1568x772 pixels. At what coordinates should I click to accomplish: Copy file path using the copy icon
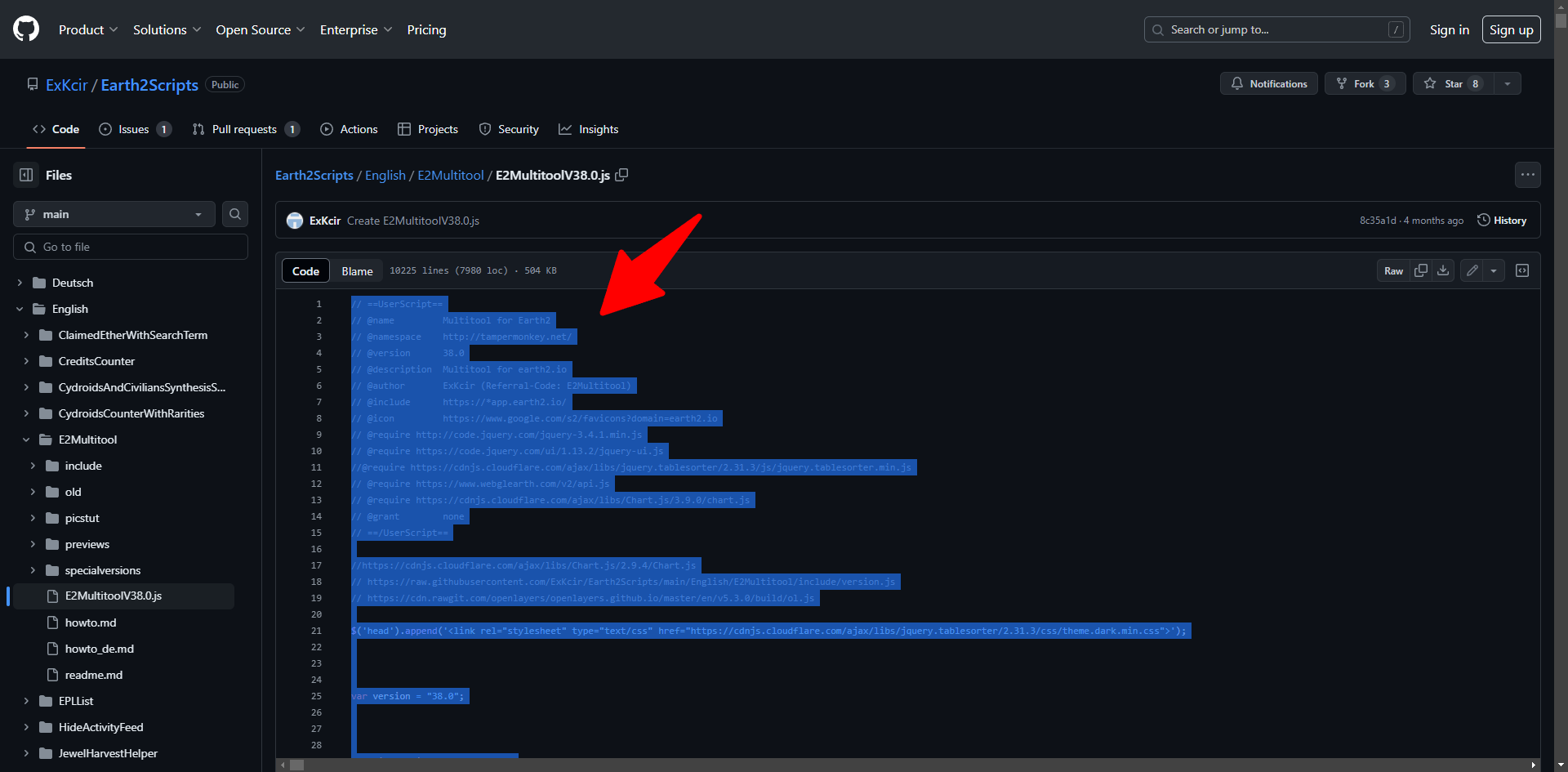pyautogui.click(x=621, y=175)
